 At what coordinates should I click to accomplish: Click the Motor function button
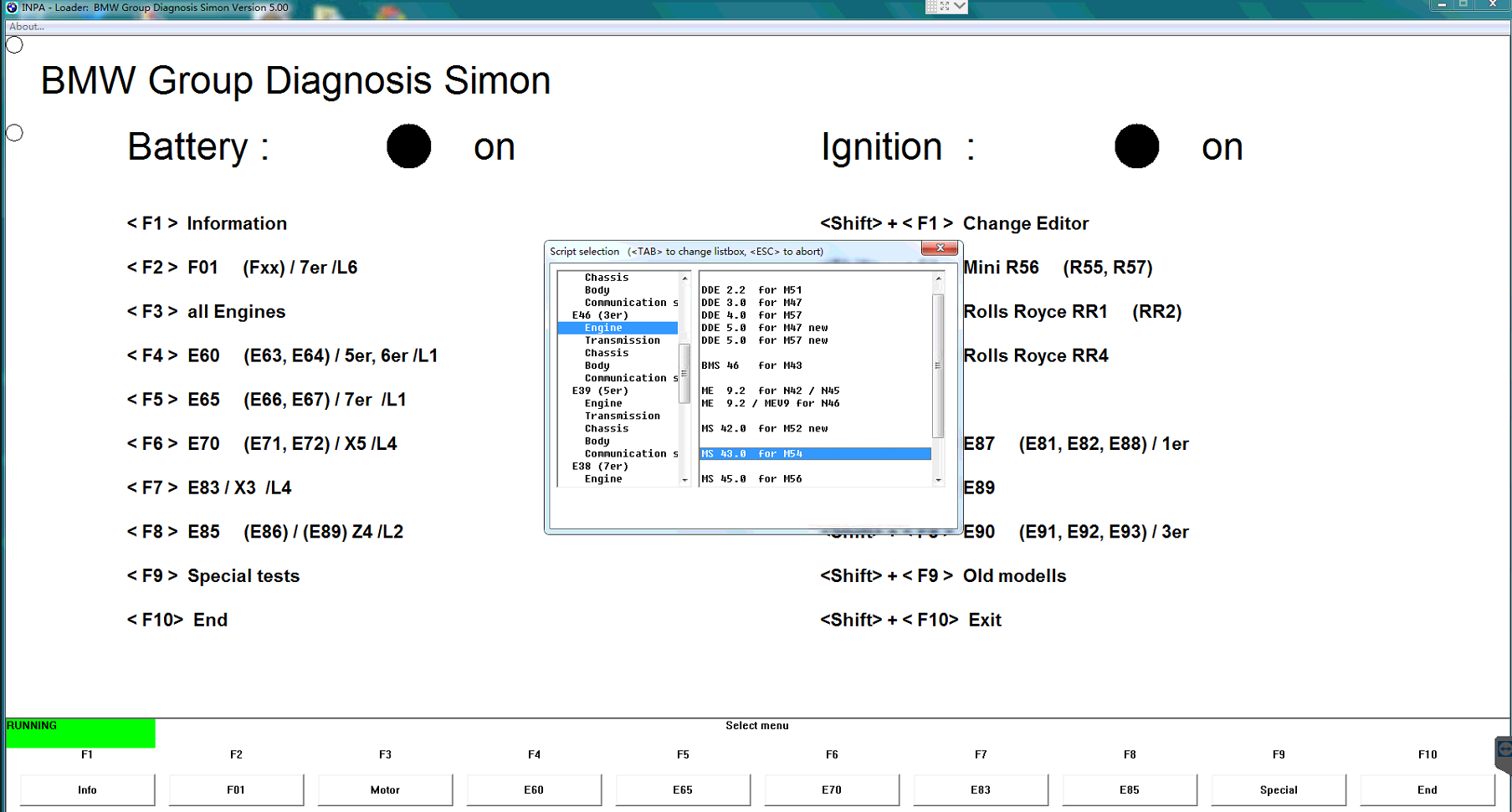[385, 789]
